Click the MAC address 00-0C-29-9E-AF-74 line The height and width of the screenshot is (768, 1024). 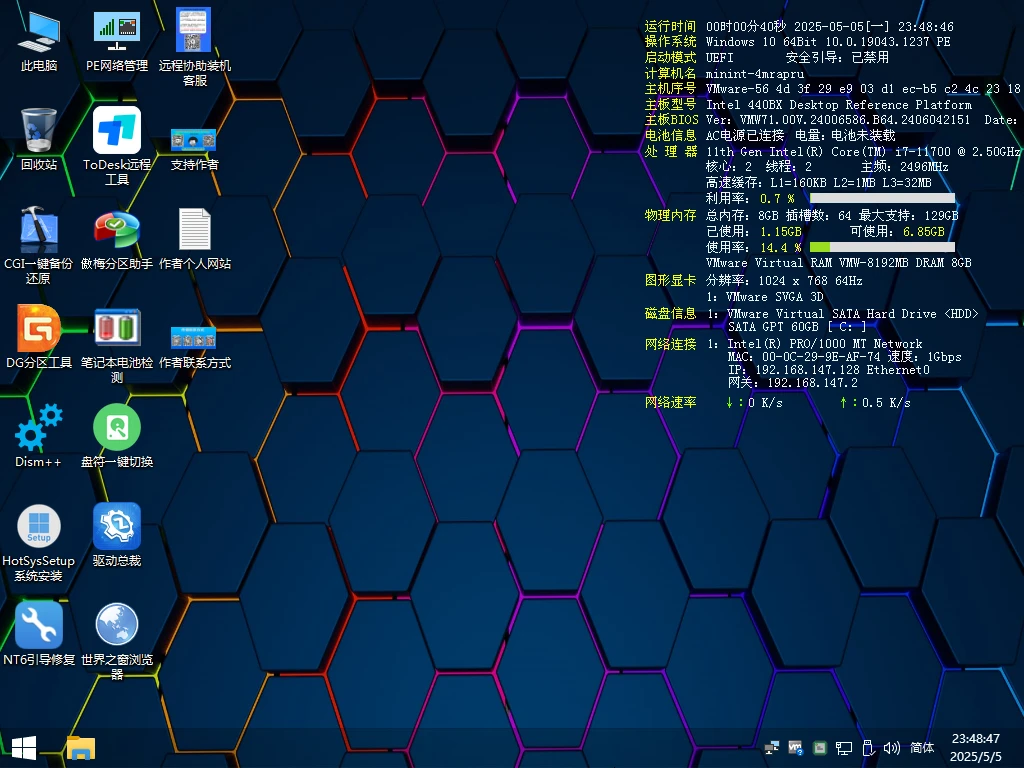coord(844,357)
